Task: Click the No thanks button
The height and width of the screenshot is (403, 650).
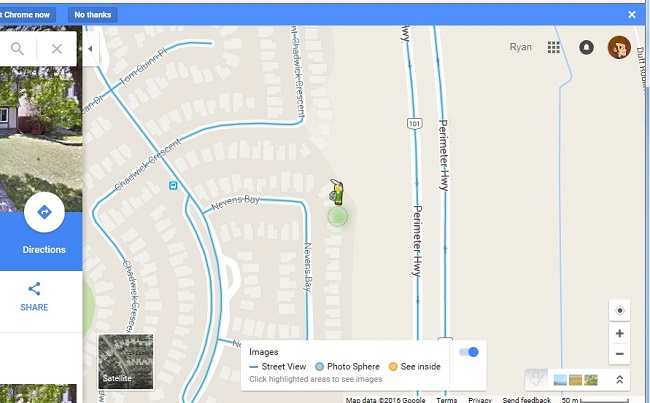Action: (93, 15)
